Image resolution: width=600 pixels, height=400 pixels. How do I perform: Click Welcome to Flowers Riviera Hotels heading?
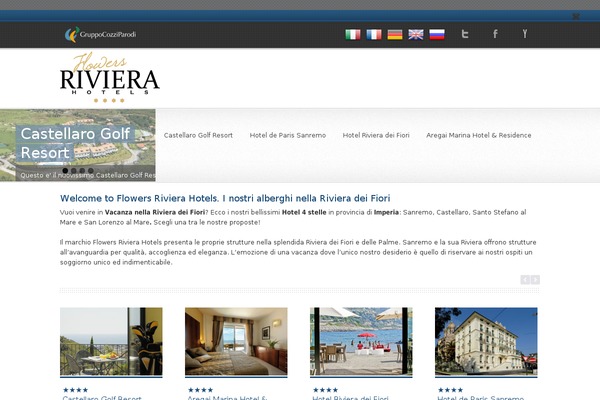coord(225,198)
